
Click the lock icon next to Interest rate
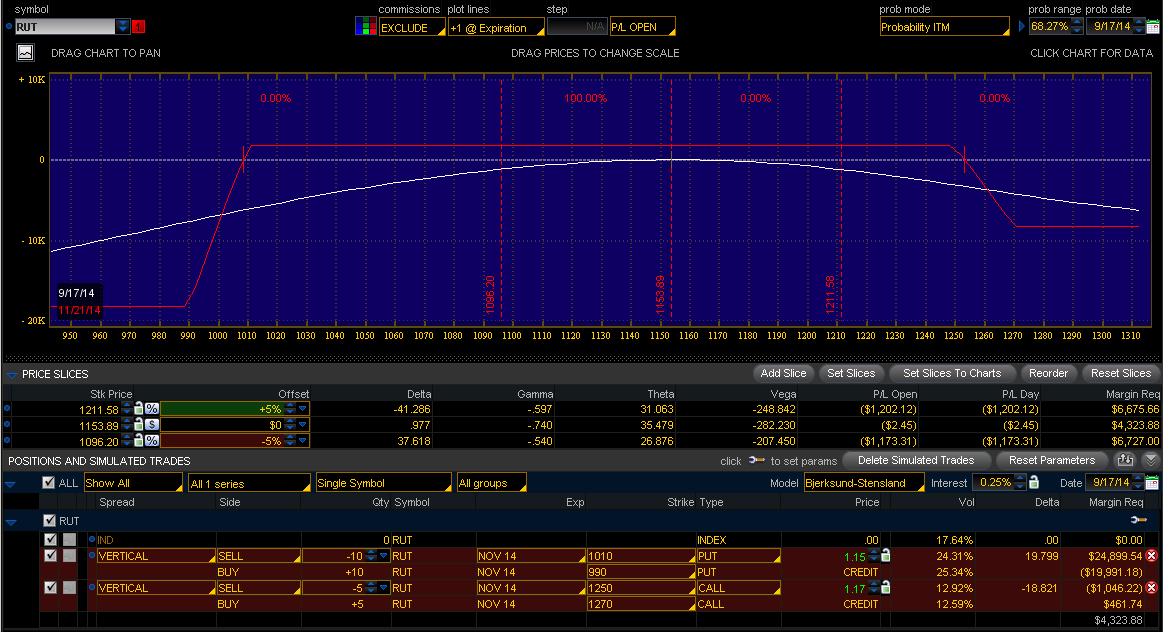pos(1034,482)
